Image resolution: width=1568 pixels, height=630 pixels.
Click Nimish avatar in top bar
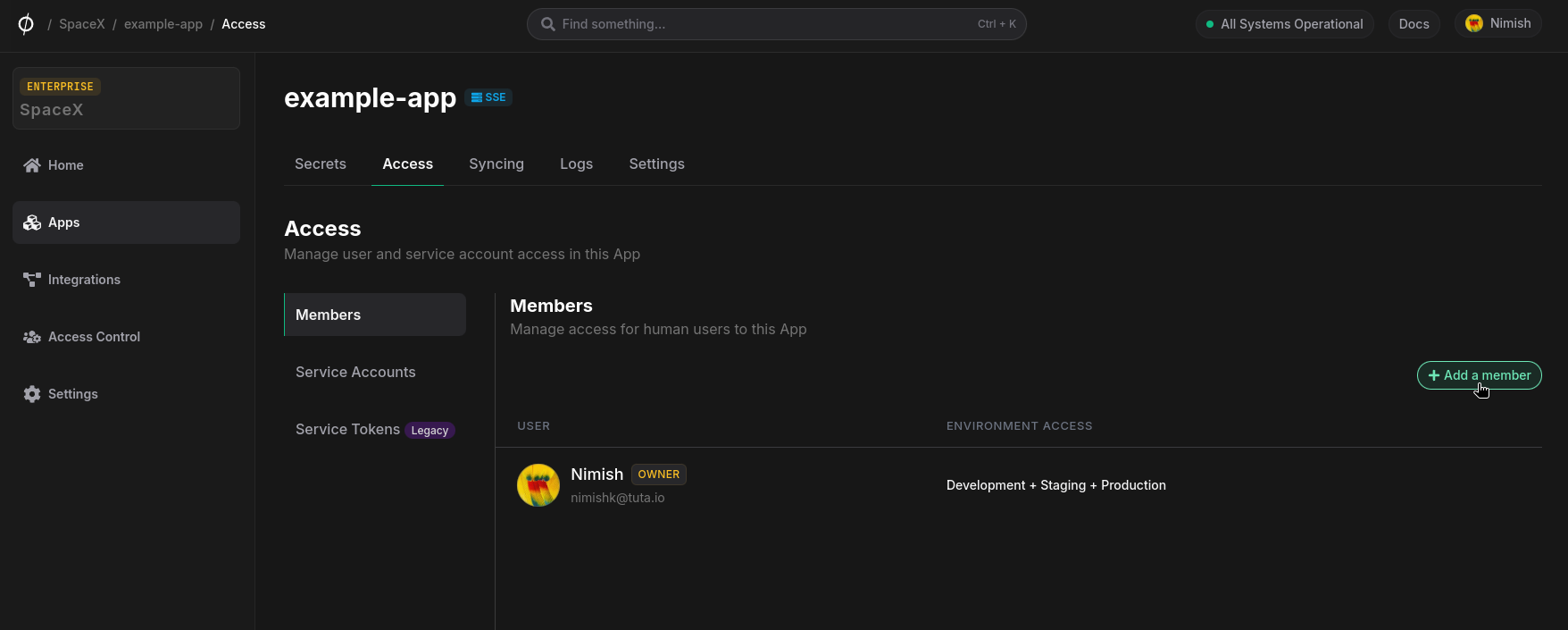tap(1474, 23)
